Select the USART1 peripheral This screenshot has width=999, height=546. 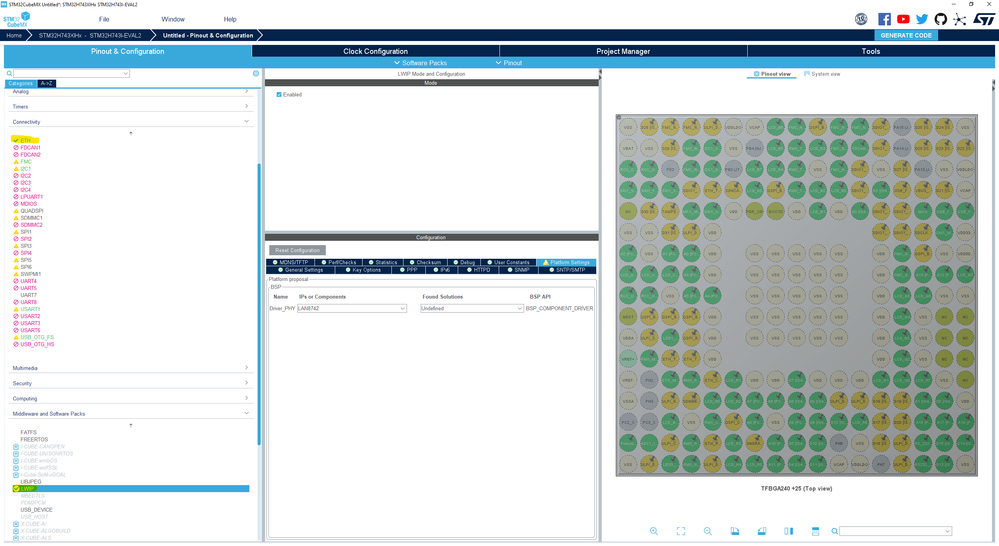pyautogui.click(x=30, y=309)
